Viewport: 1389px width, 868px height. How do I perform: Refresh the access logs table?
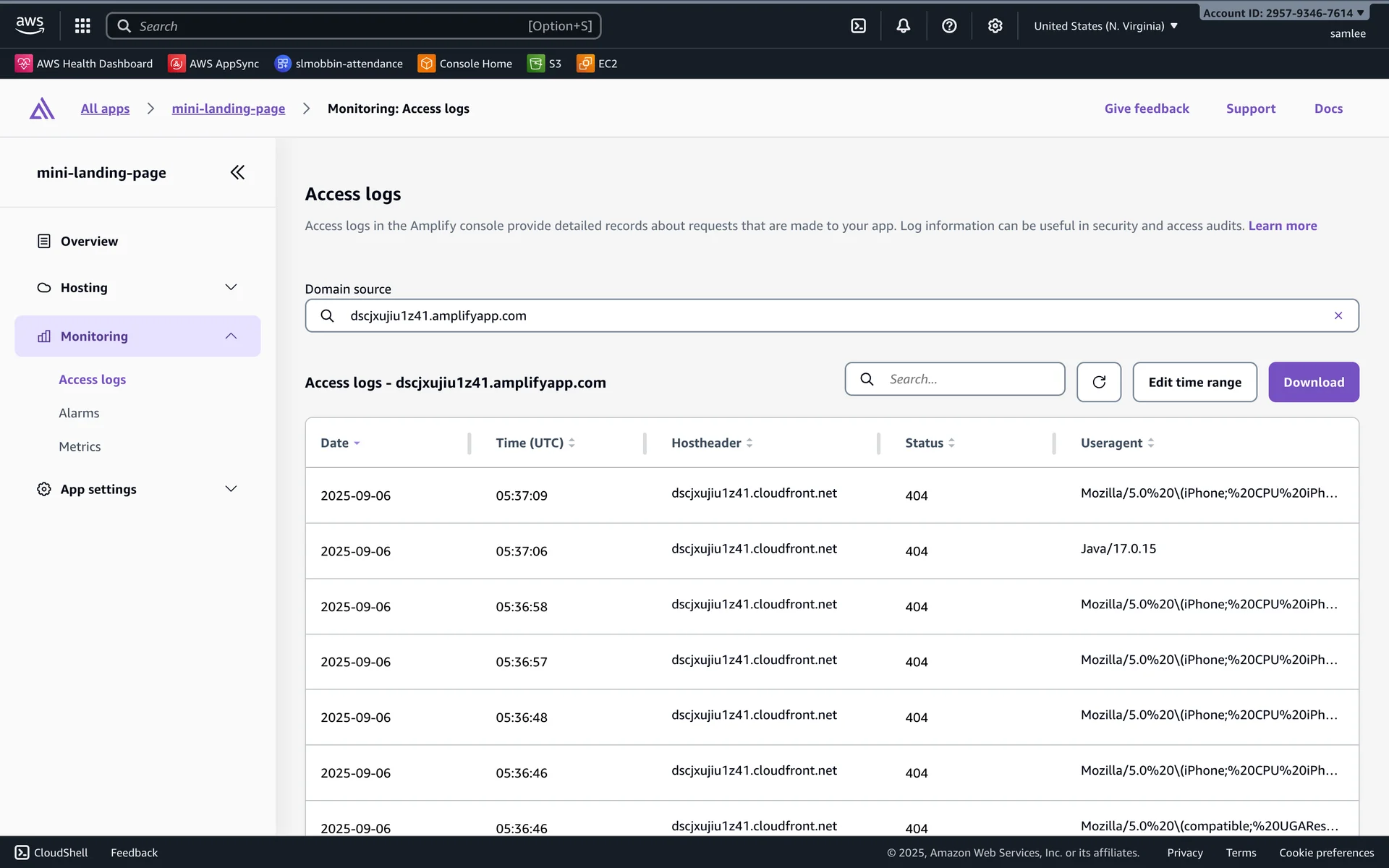[1098, 382]
